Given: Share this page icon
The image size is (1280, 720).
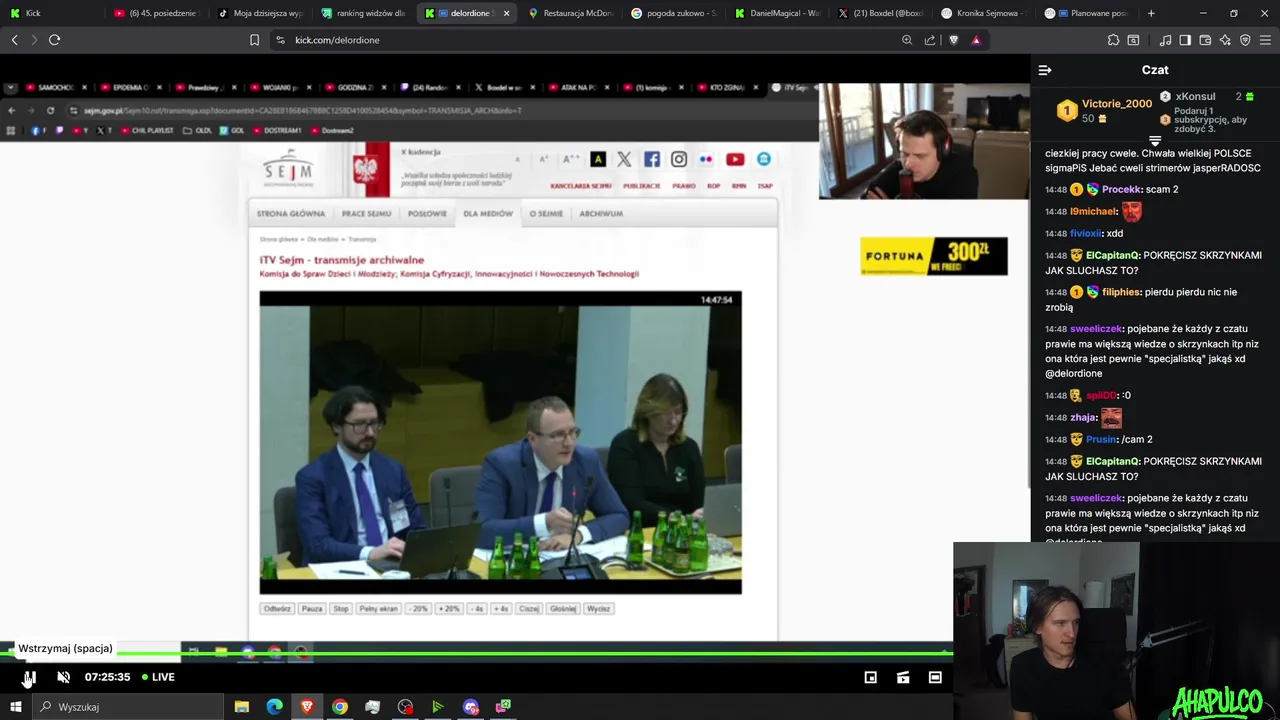Looking at the screenshot, I should point(930,40).
